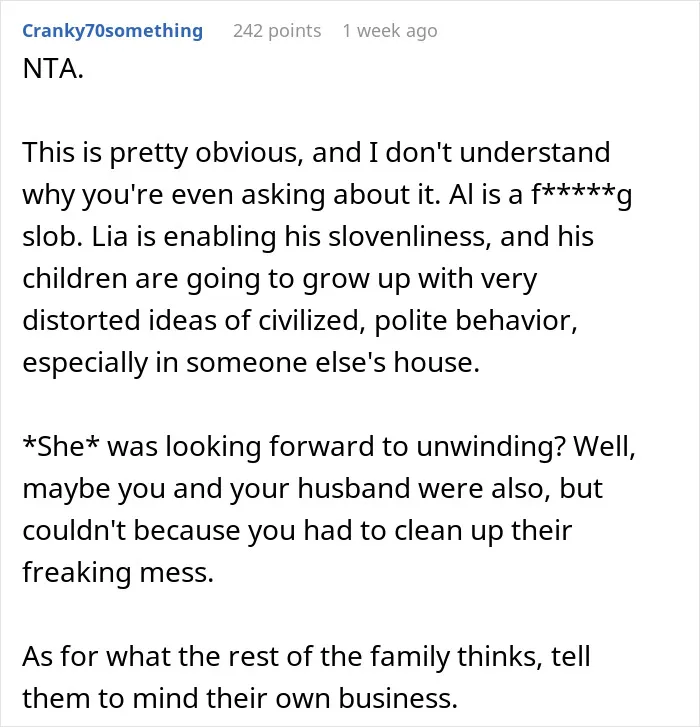Click the word "polite behavior,"
This screenshot has height=727, width=700.
click(x=476, y=321)
